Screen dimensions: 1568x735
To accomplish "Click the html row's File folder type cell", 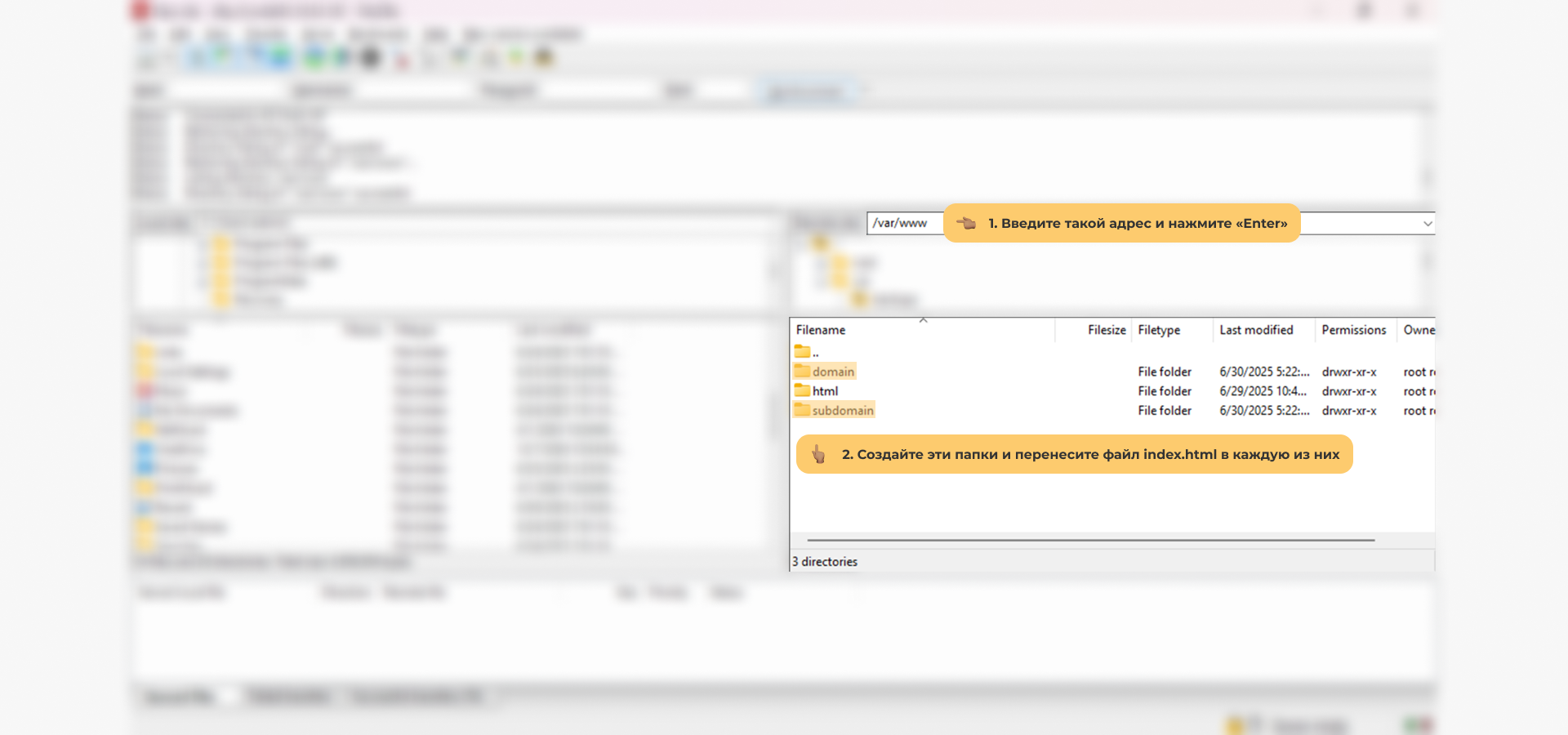I will 1165,391.
